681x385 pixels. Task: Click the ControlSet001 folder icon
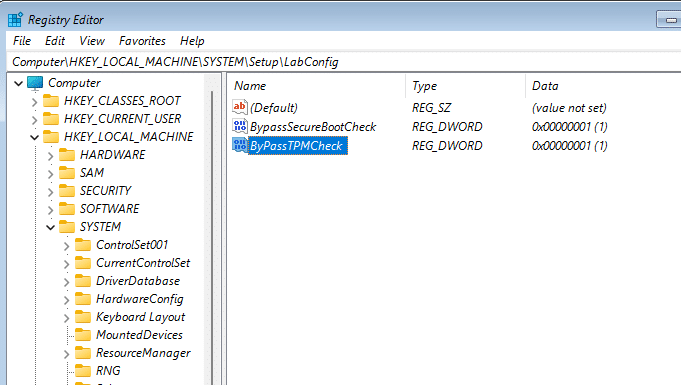pos(83,245)
